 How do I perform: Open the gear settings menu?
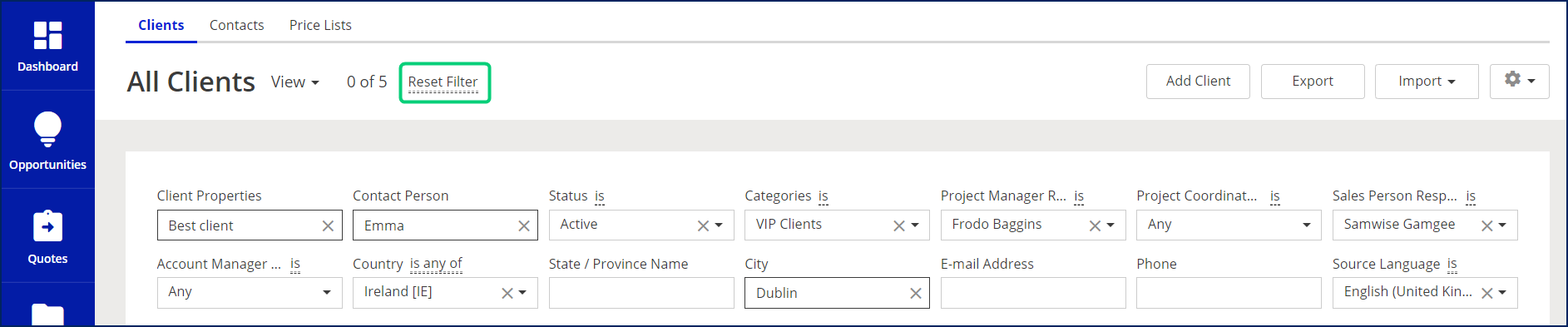click(1519, 81)
